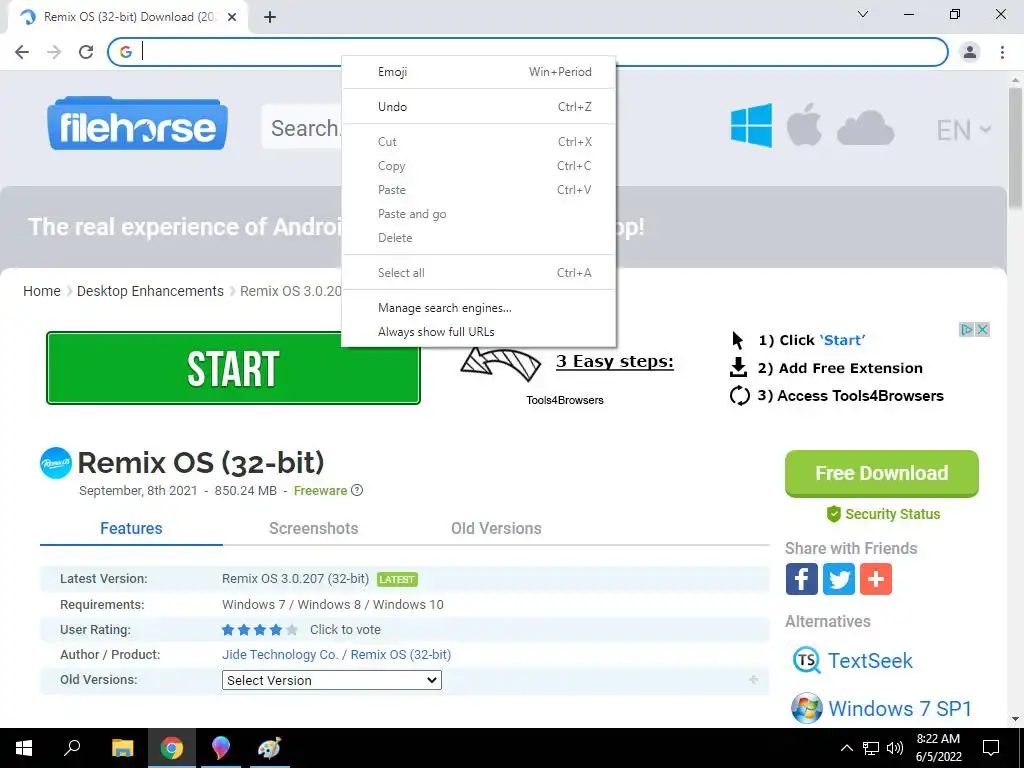Click the page vertical scrollbar thumb
1024x768 pixels.
pos(1016,148)
